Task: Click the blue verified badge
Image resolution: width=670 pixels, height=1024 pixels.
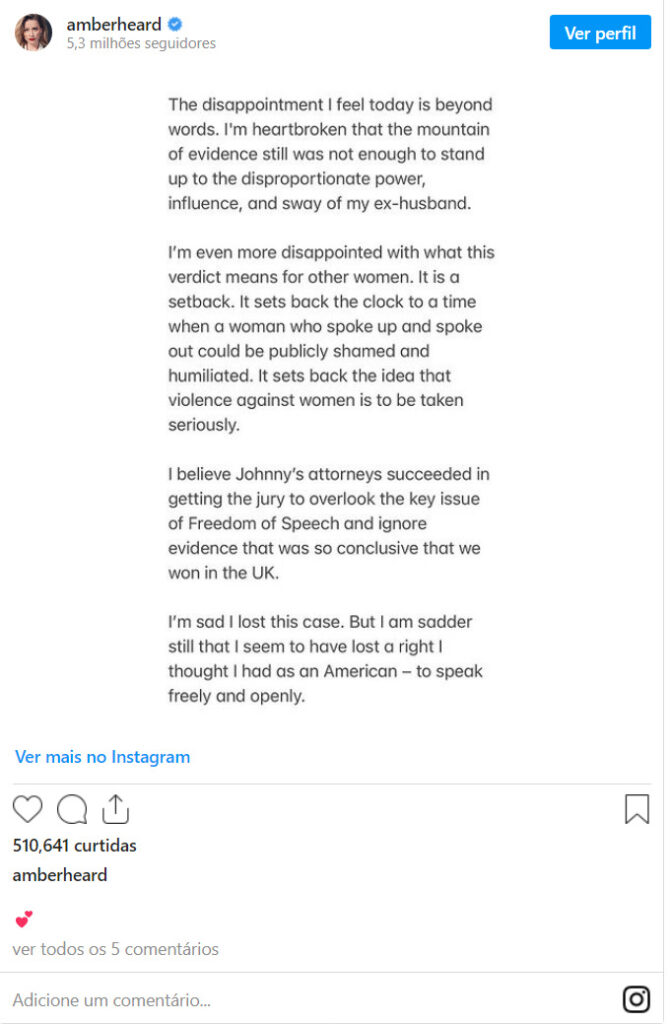Action: [x=175, y=24]
